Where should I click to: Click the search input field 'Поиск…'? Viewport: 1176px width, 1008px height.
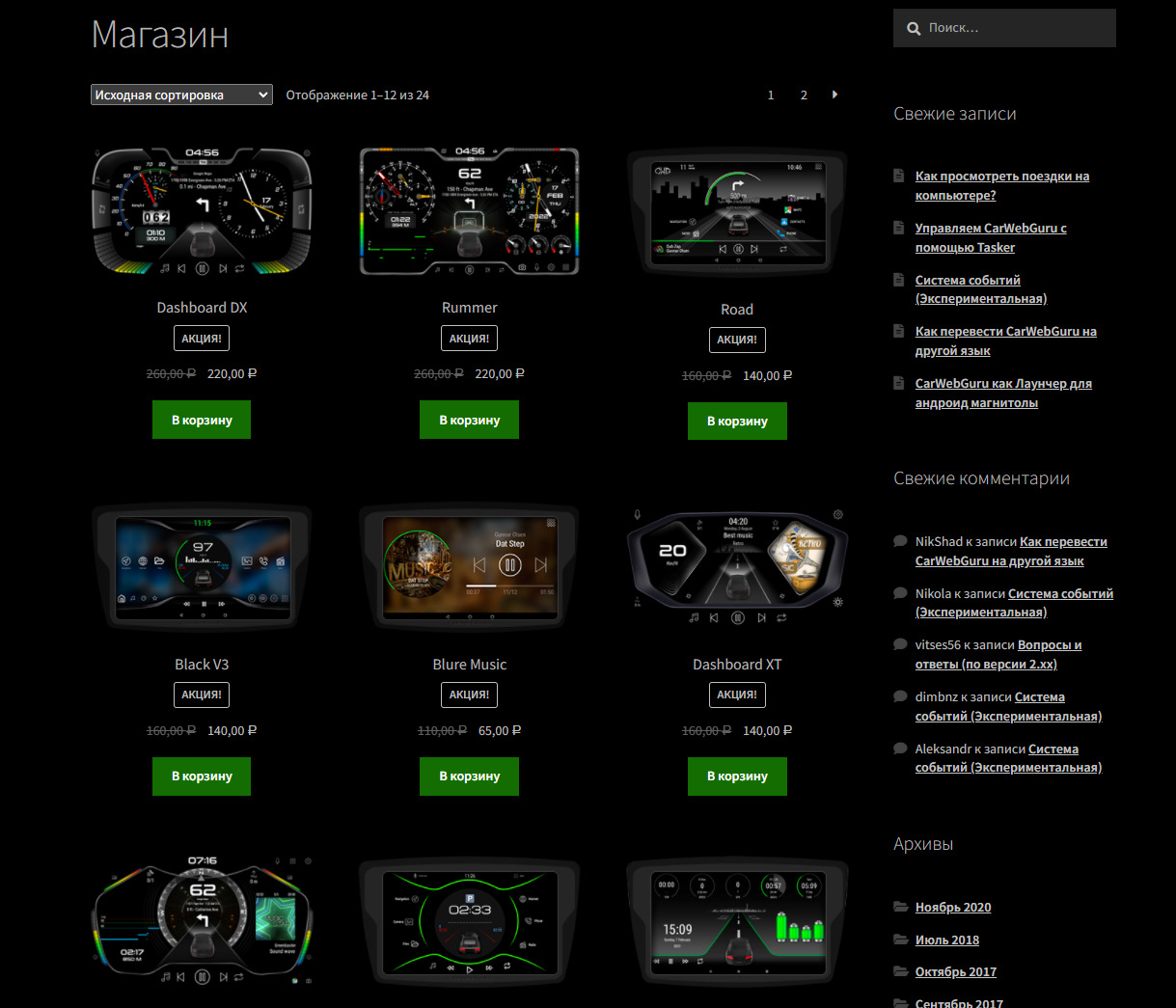[x=1004, y=28]
